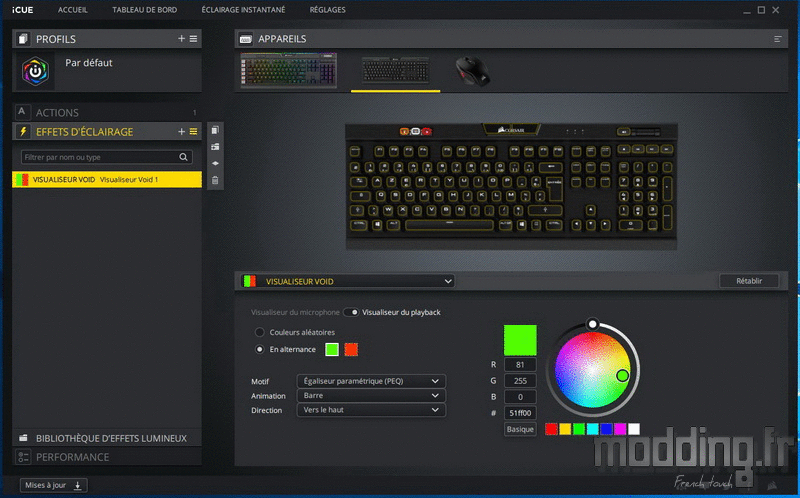The image size is (800, 498).
Task: Pick the magenta basic color swatch
Action: [x=620, y=429]
